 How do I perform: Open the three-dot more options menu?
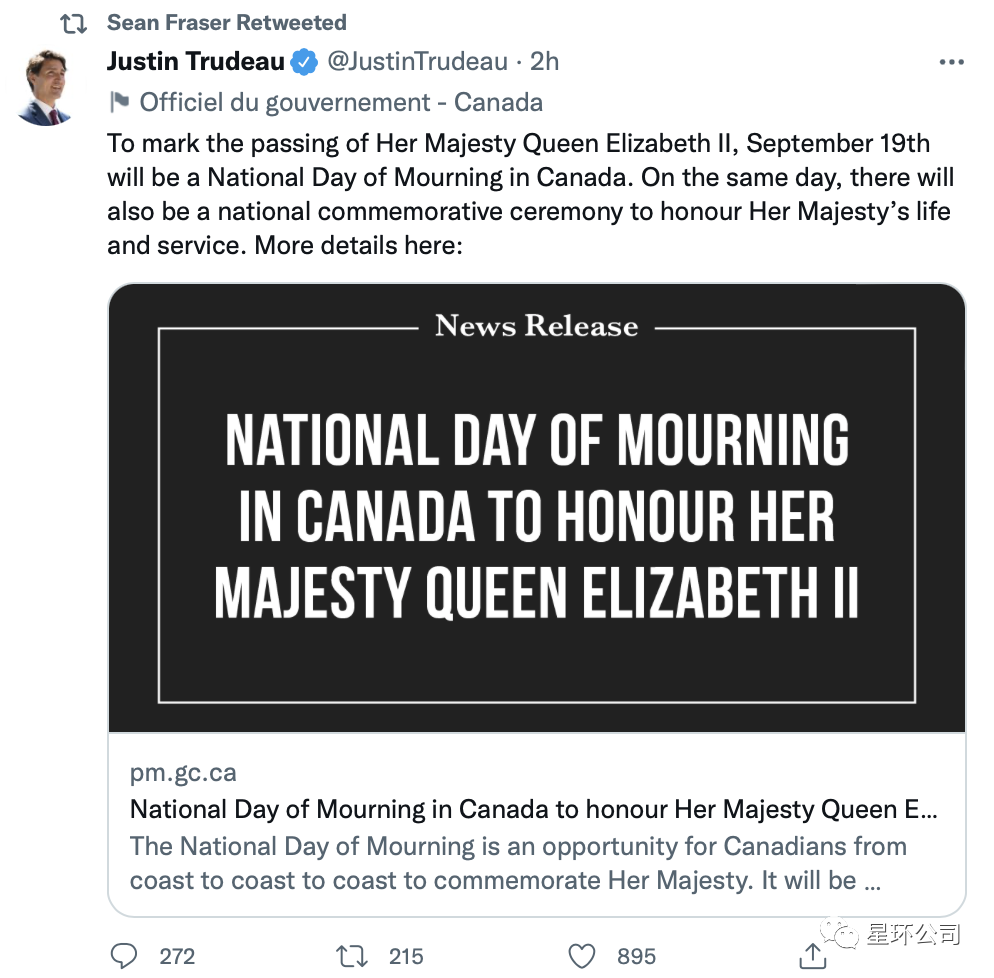(x=951, y=62)
